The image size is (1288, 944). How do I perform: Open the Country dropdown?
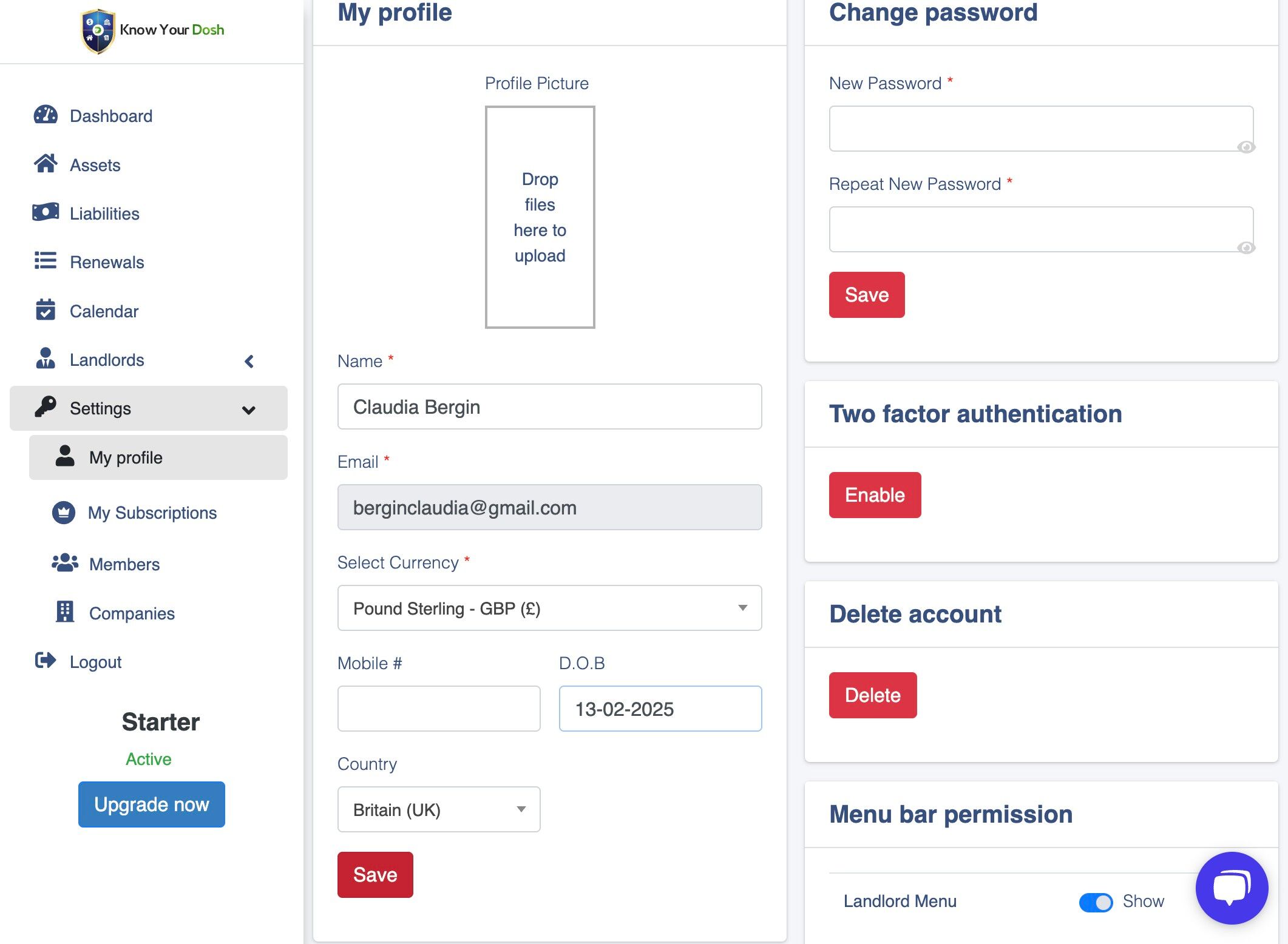438,809
